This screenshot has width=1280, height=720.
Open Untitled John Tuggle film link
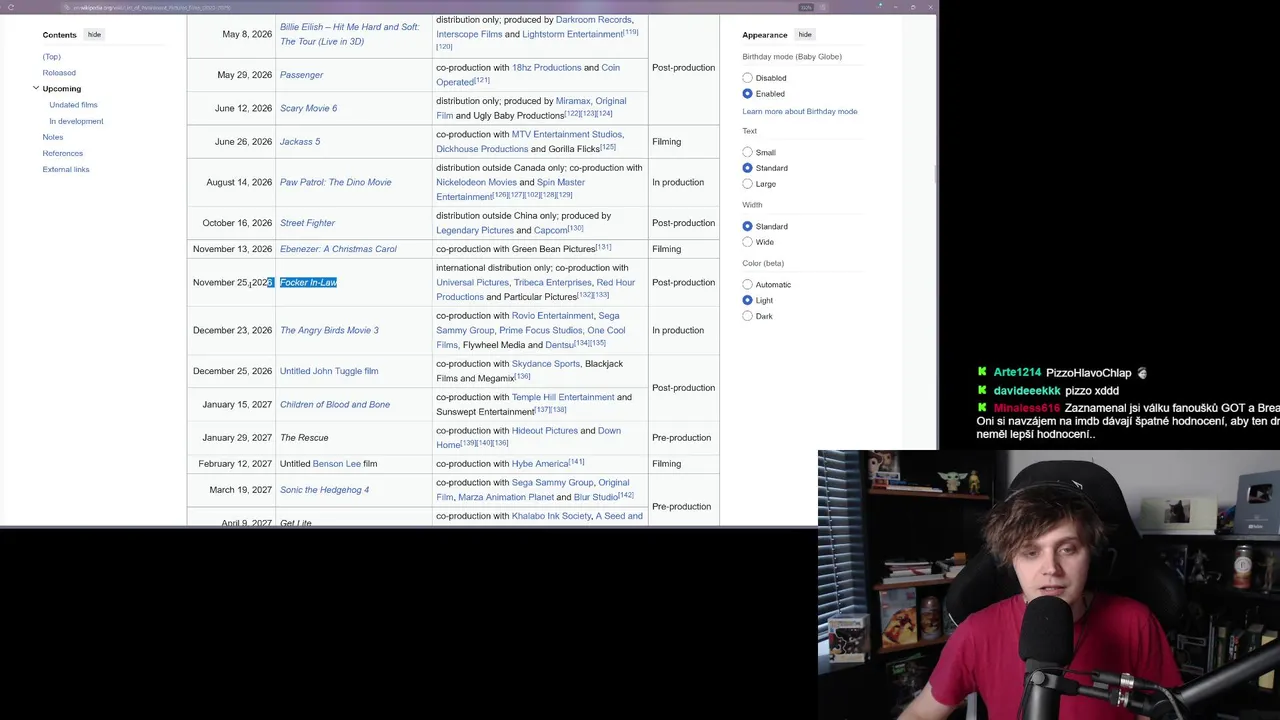click(x=329, y=371)
